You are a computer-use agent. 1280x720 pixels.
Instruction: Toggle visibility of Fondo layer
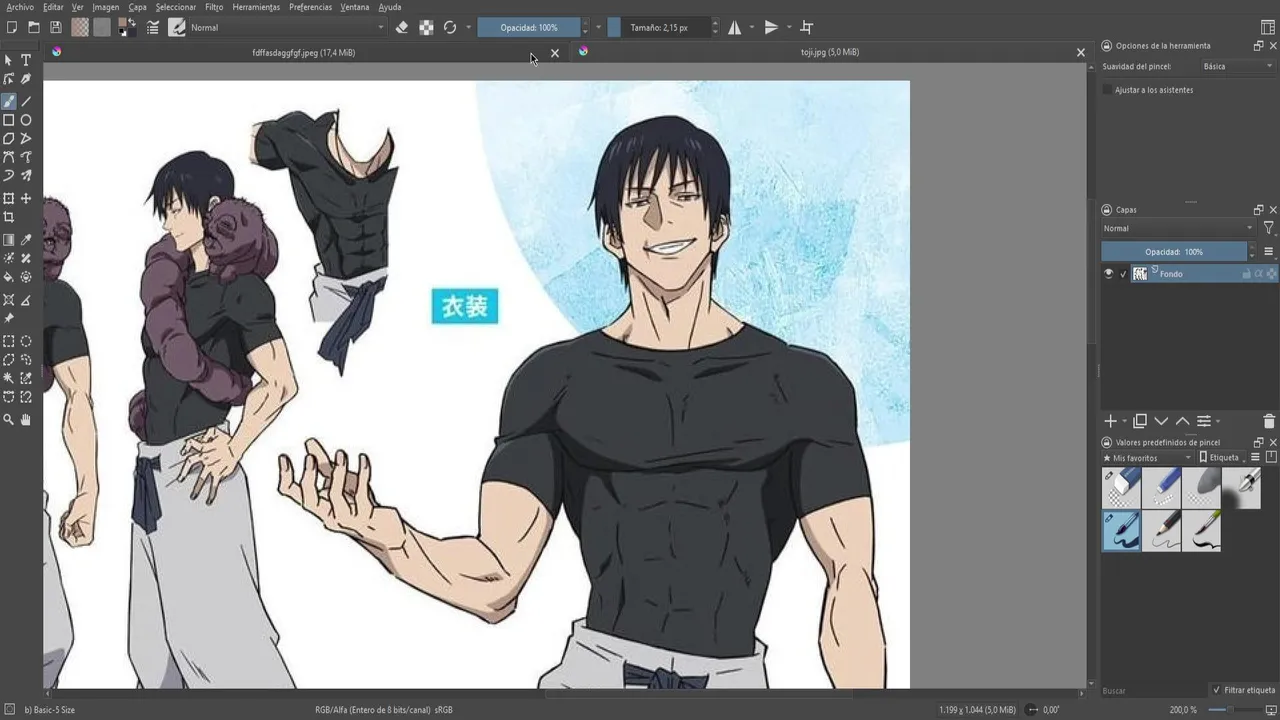1108,273
